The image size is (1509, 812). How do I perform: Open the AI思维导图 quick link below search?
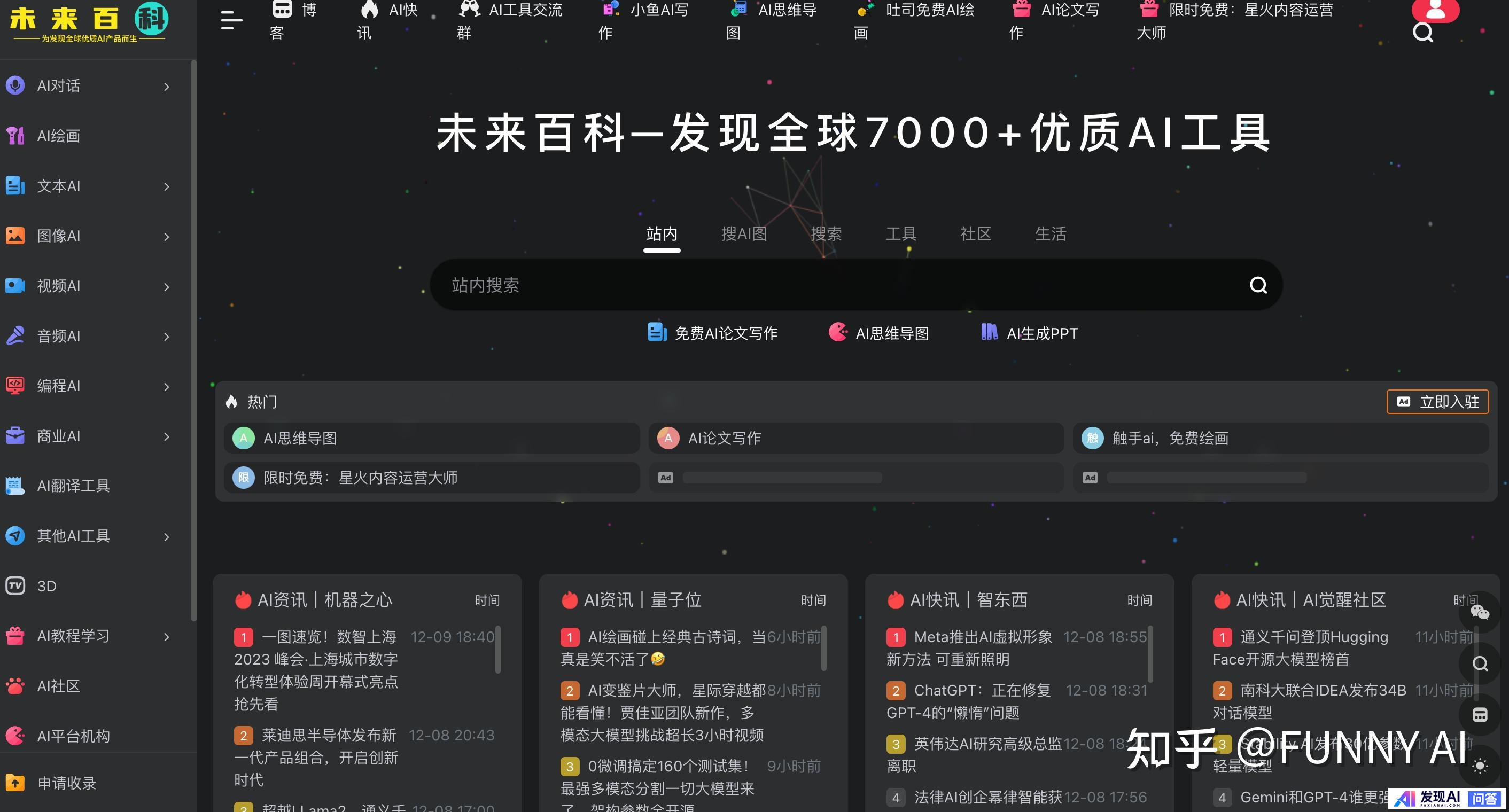click(x=878, y=333)
